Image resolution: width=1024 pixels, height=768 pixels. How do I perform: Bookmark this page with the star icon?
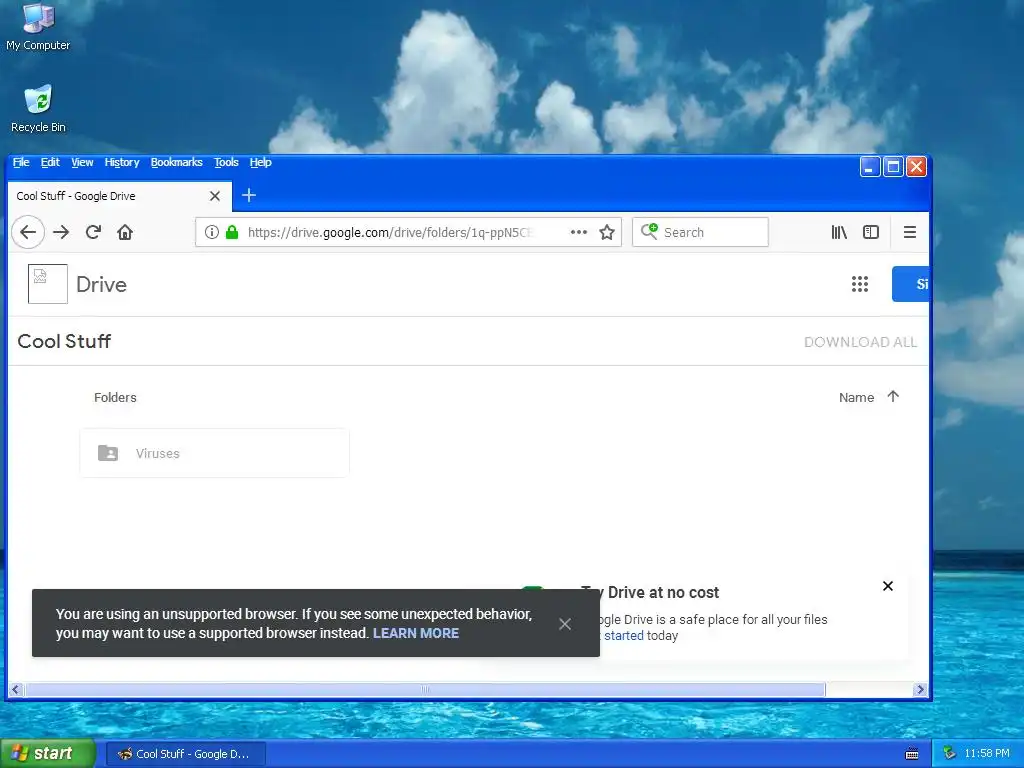pos(607,232)
